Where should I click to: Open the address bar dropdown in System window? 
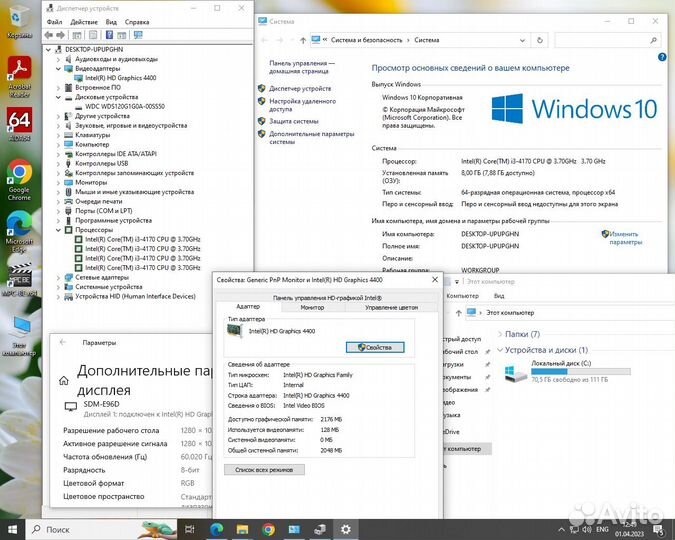[x=522, y=40]
